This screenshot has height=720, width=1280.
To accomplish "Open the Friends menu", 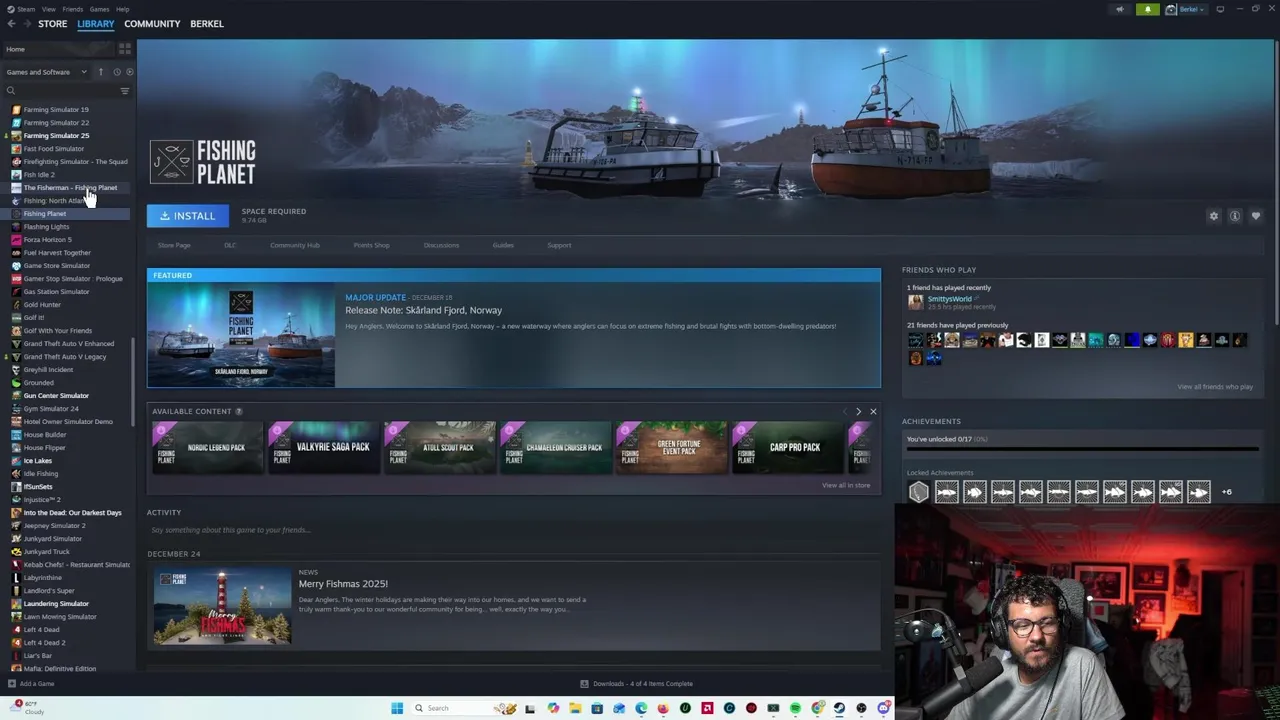I will 72,9.
